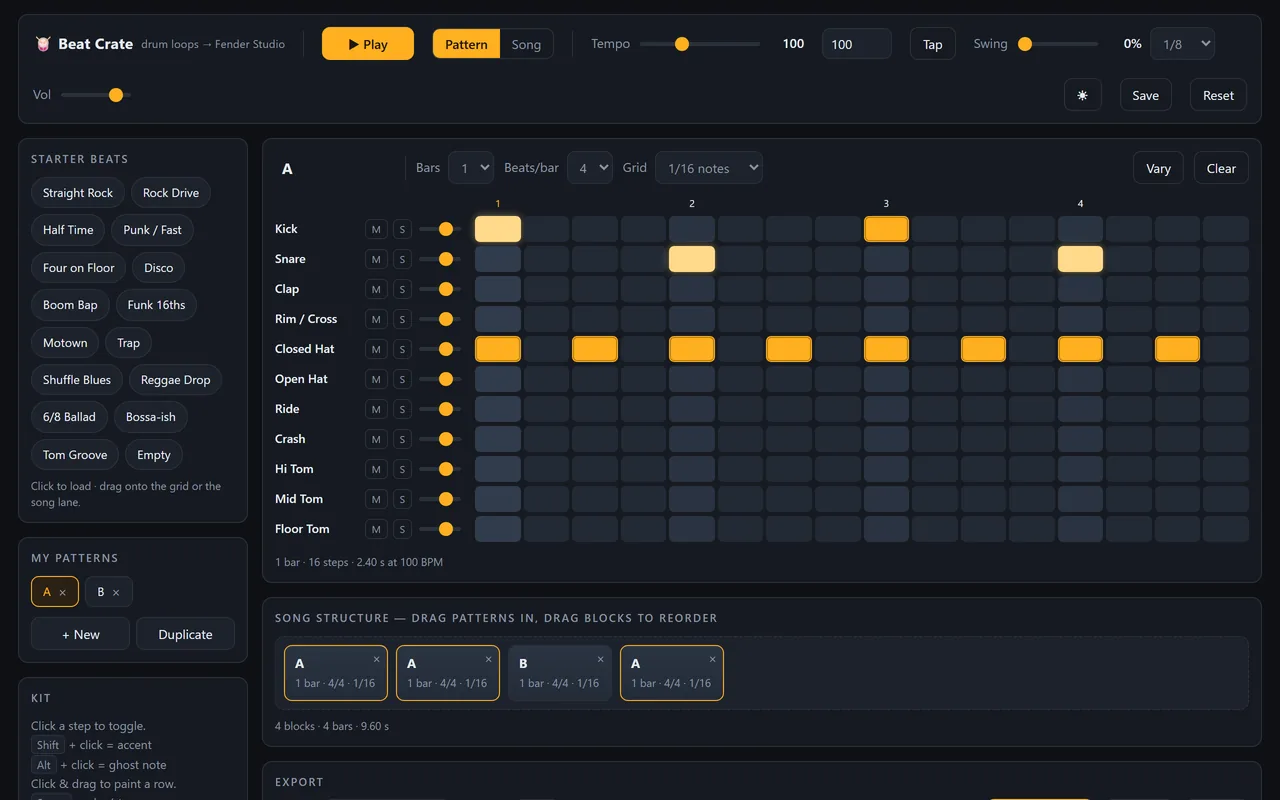Mute the Crash track
Screen dimensions: 1280x800
(376, 439)
